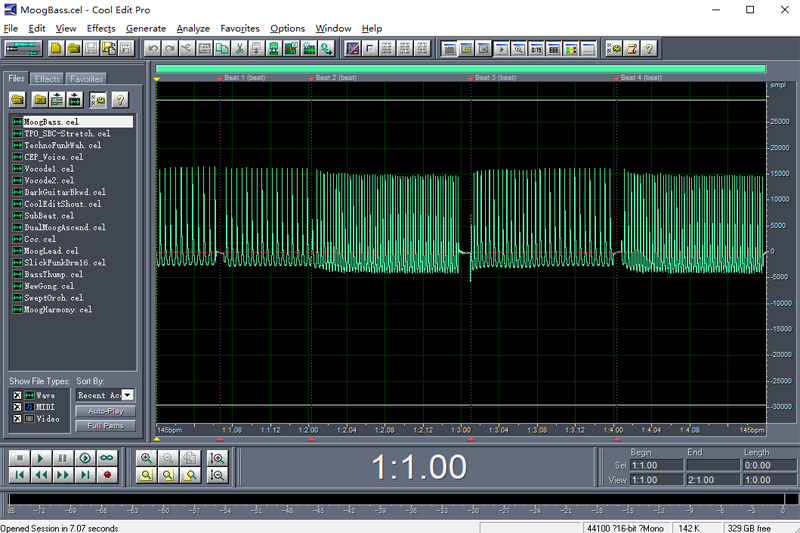Copy selection using the Copy toolbar icon

(x=222, y=48)
